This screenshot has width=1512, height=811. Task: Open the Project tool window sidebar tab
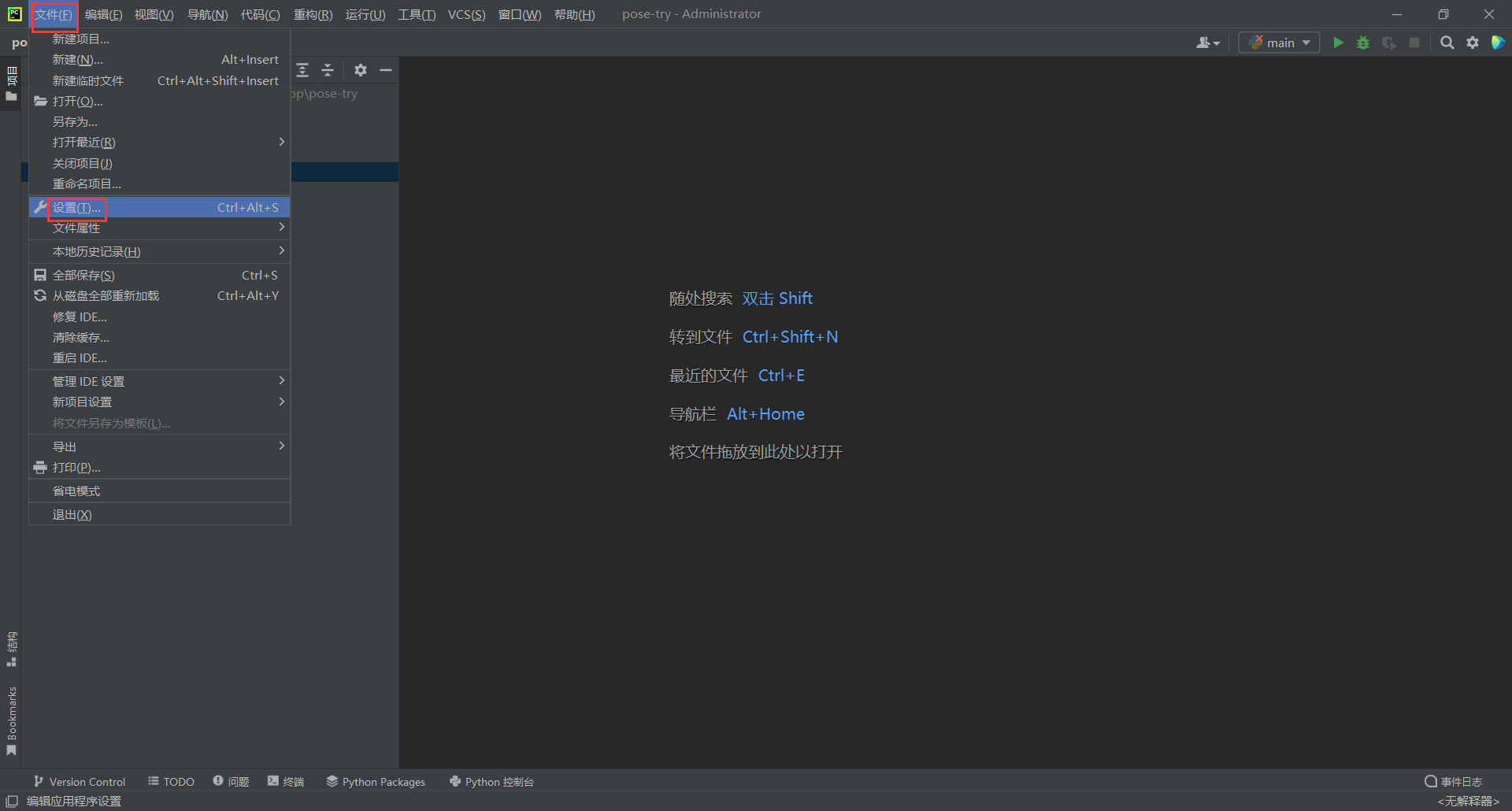click(11, 83)
